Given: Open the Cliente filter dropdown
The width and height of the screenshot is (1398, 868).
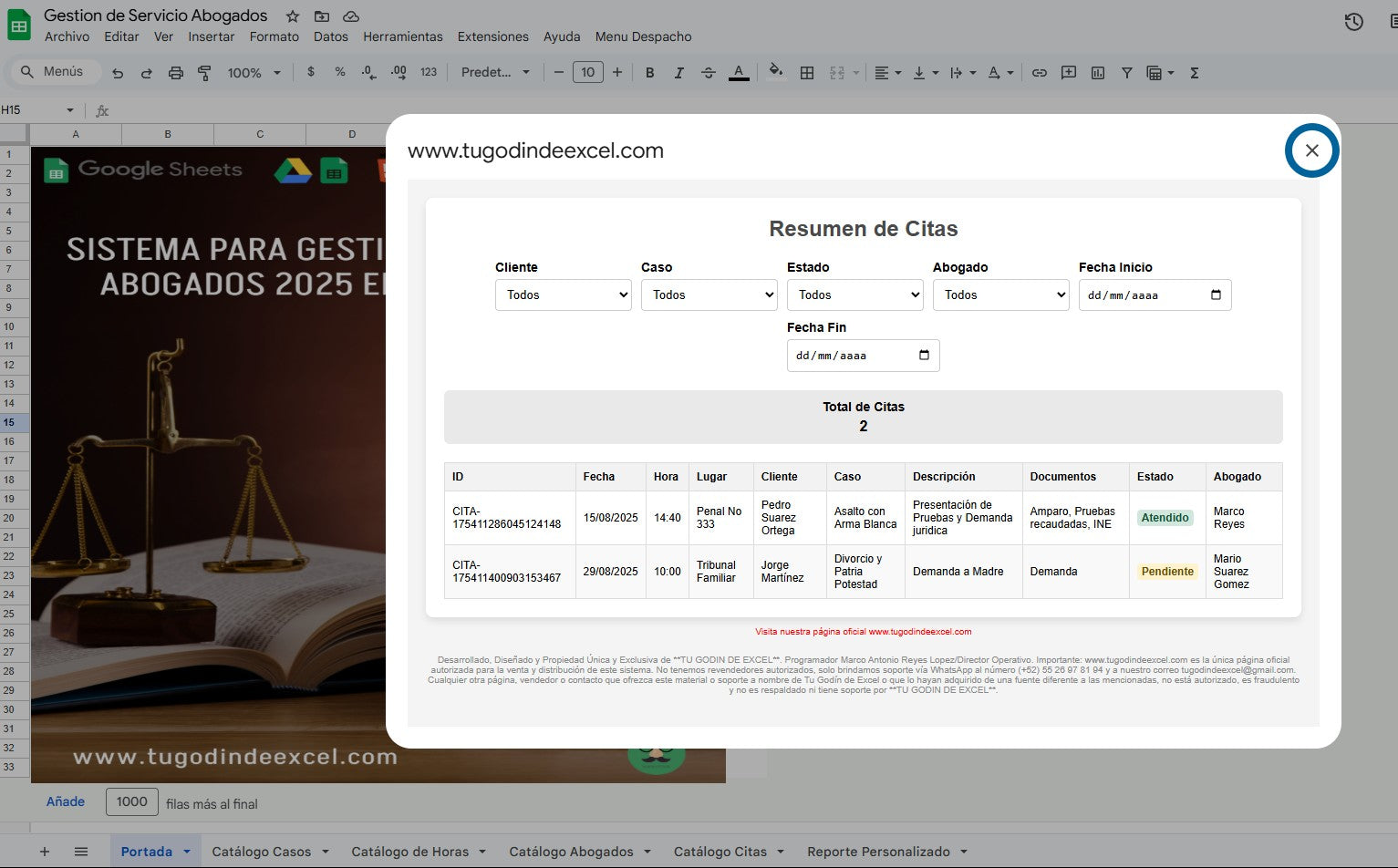Looking at the screenshot, I should pyautogui.click(x=564, y=294).
